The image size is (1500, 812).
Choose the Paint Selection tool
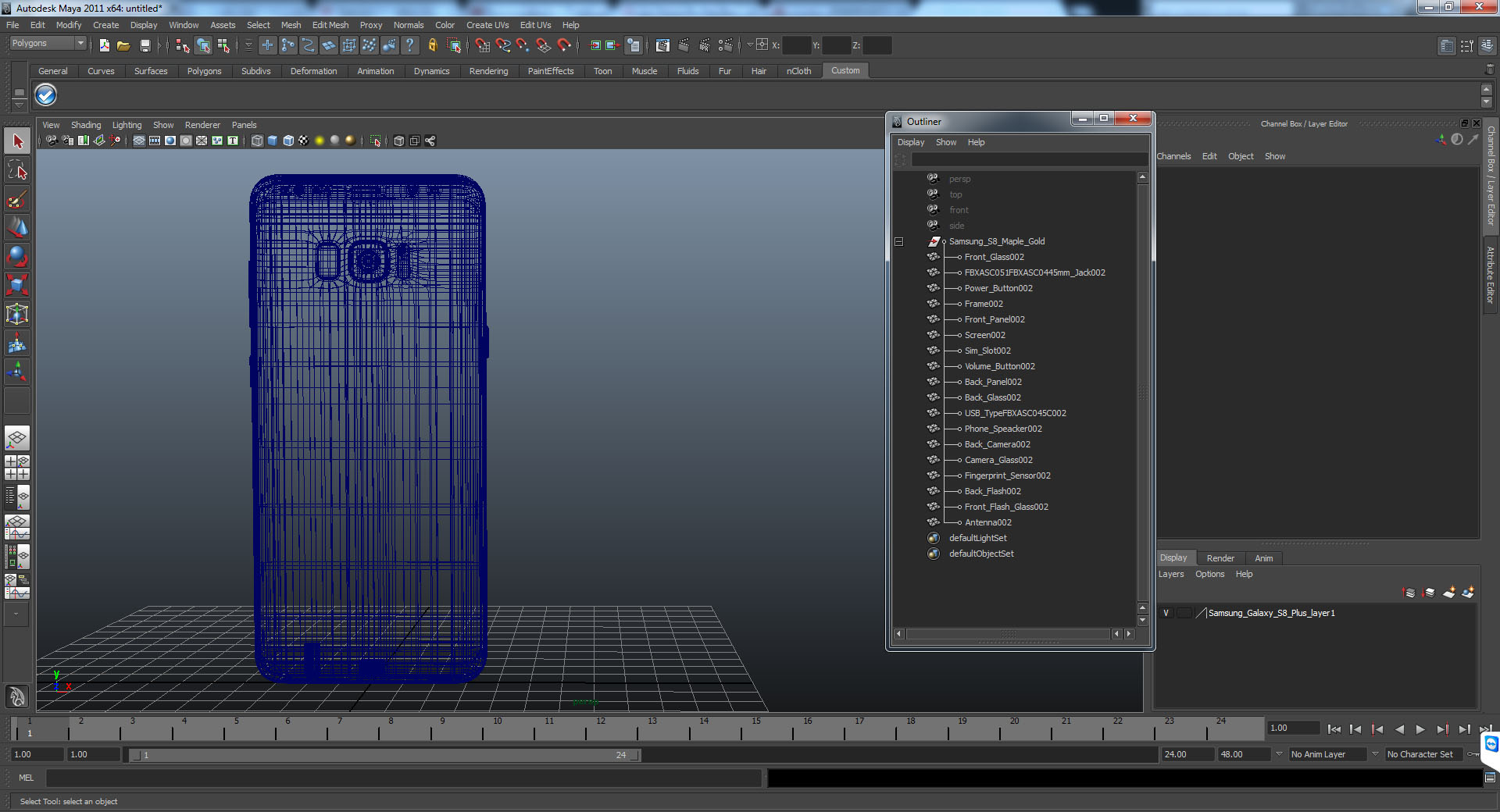(17, 199)
